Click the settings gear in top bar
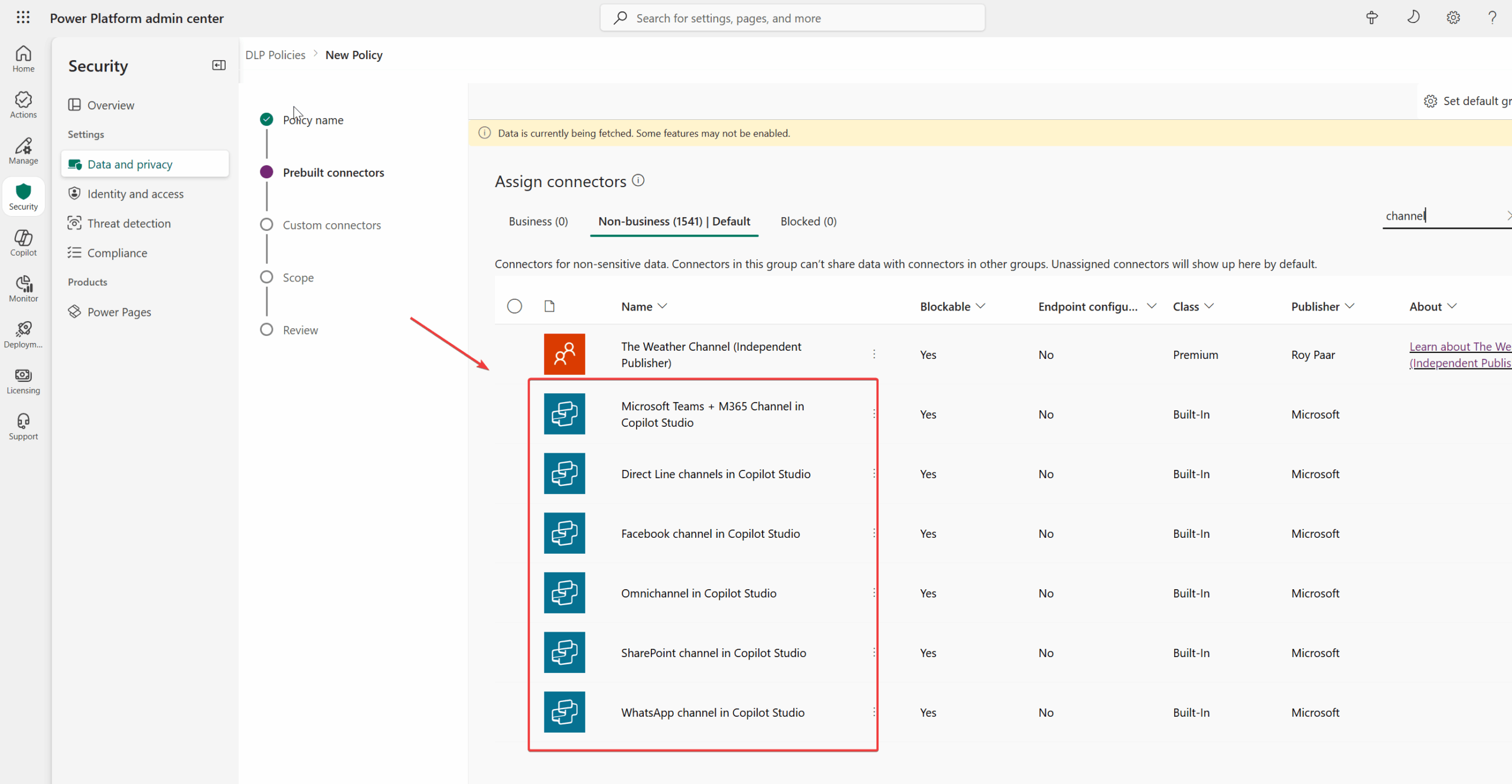1512x784 pixels. (1453, 18)
